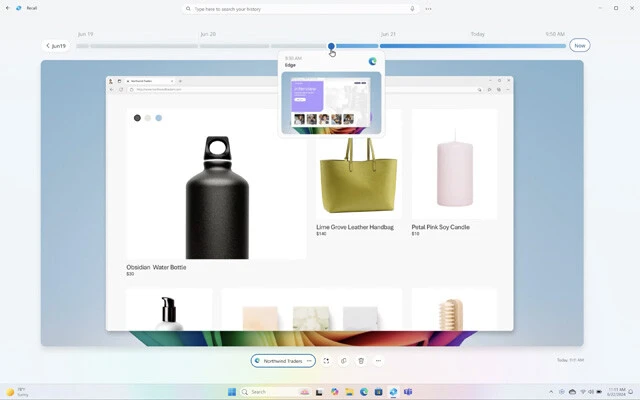This screenshot has height=400, width=640.
Task: Expand the Northwind Traders button options
Action: click(309, 360)
